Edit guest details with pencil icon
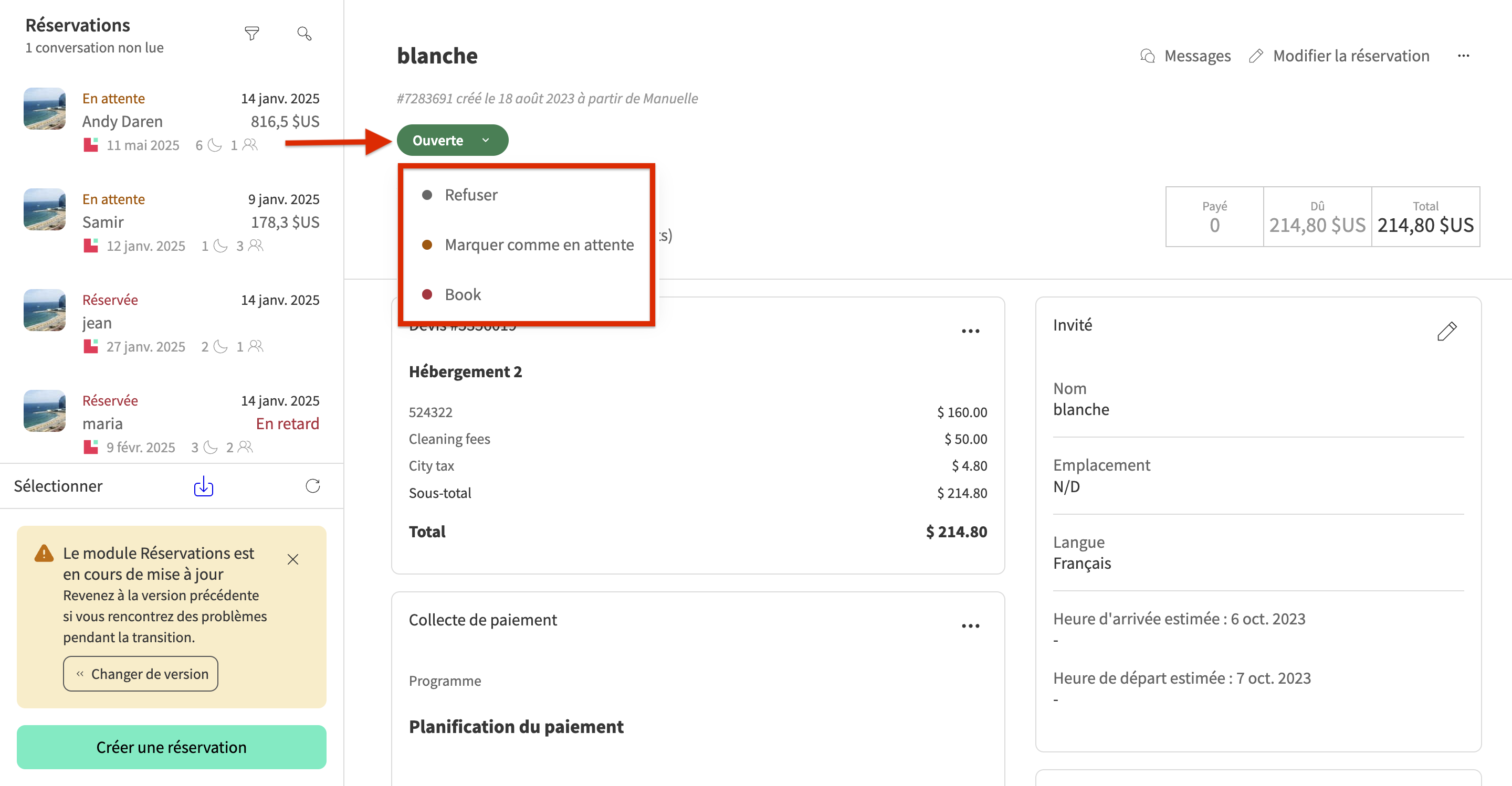 click(1446, 332)
